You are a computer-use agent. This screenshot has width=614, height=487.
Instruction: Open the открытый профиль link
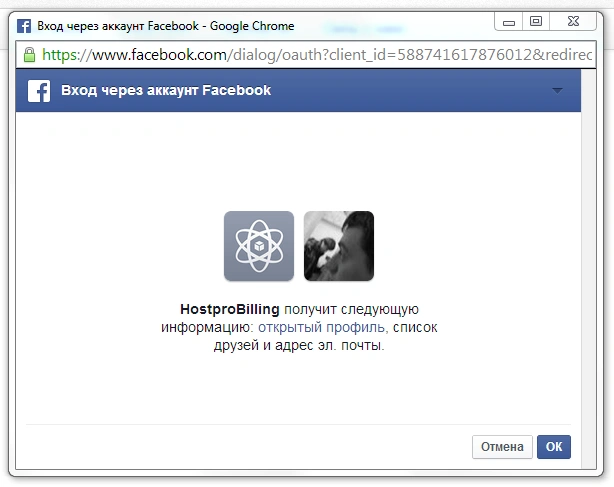pyautogui.click(x=321, y=327)
